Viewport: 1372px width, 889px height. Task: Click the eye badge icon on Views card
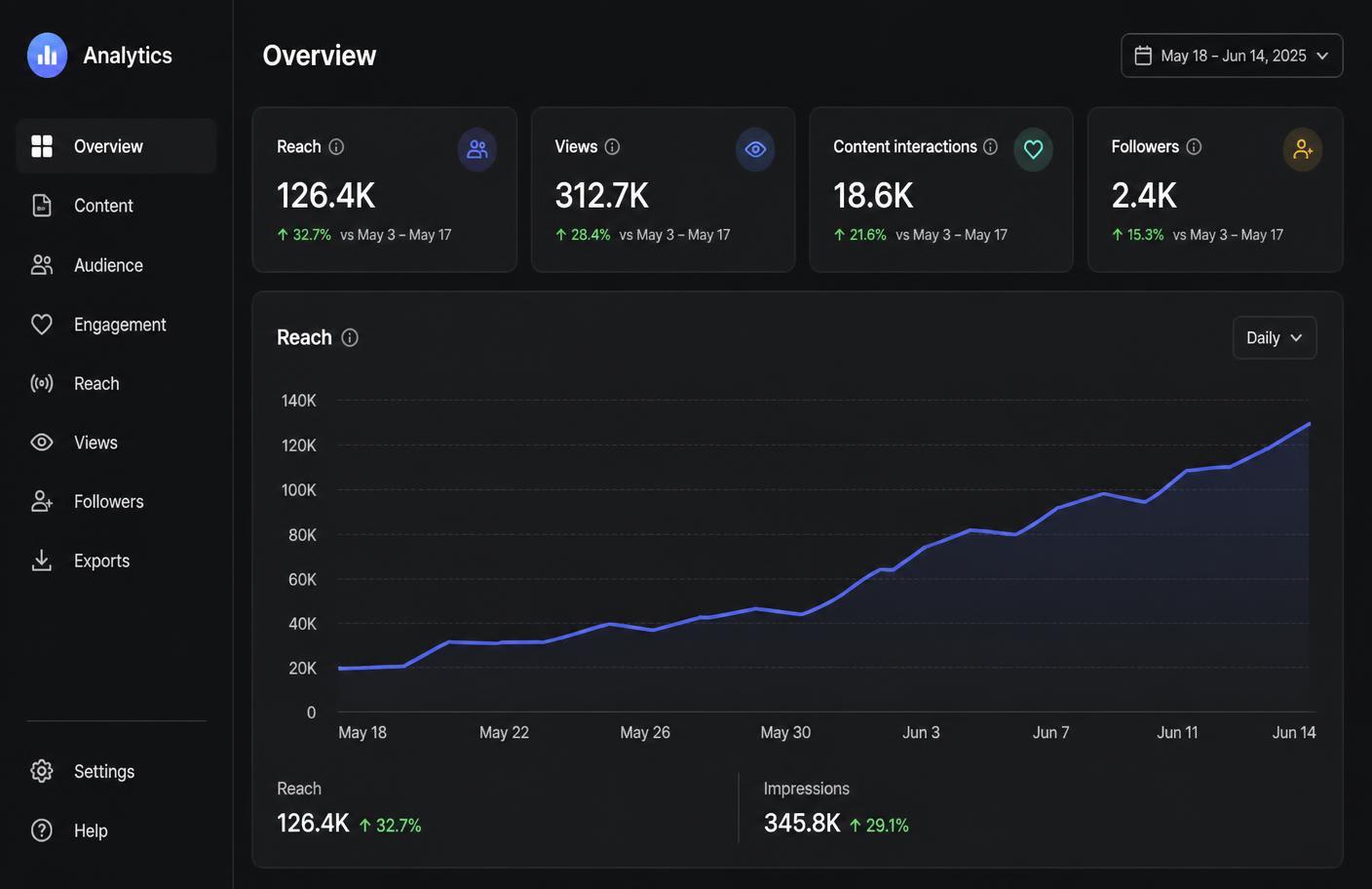(x=755, y=149)
